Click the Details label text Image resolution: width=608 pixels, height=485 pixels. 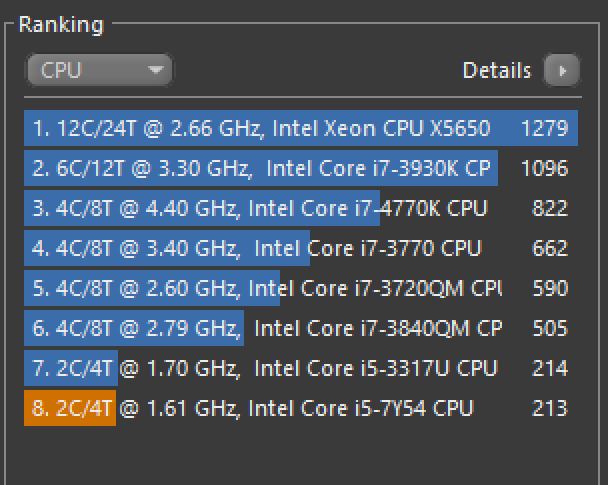(497, 71)
